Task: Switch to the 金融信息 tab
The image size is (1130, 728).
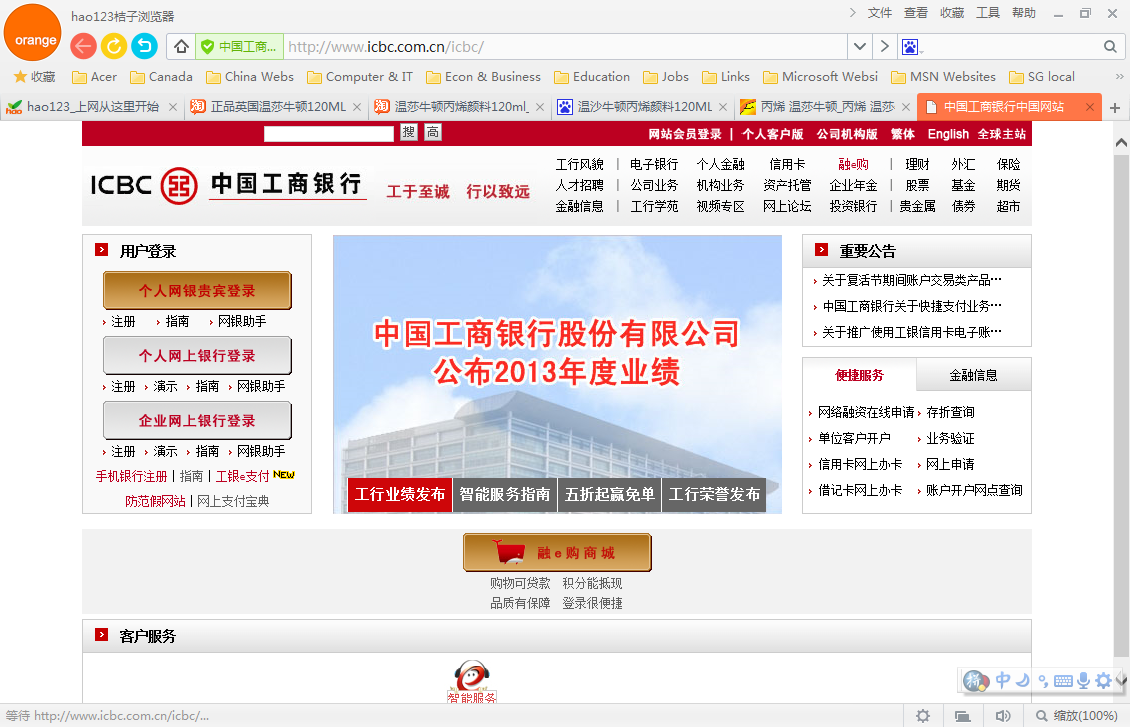Action: click(973, 376)
